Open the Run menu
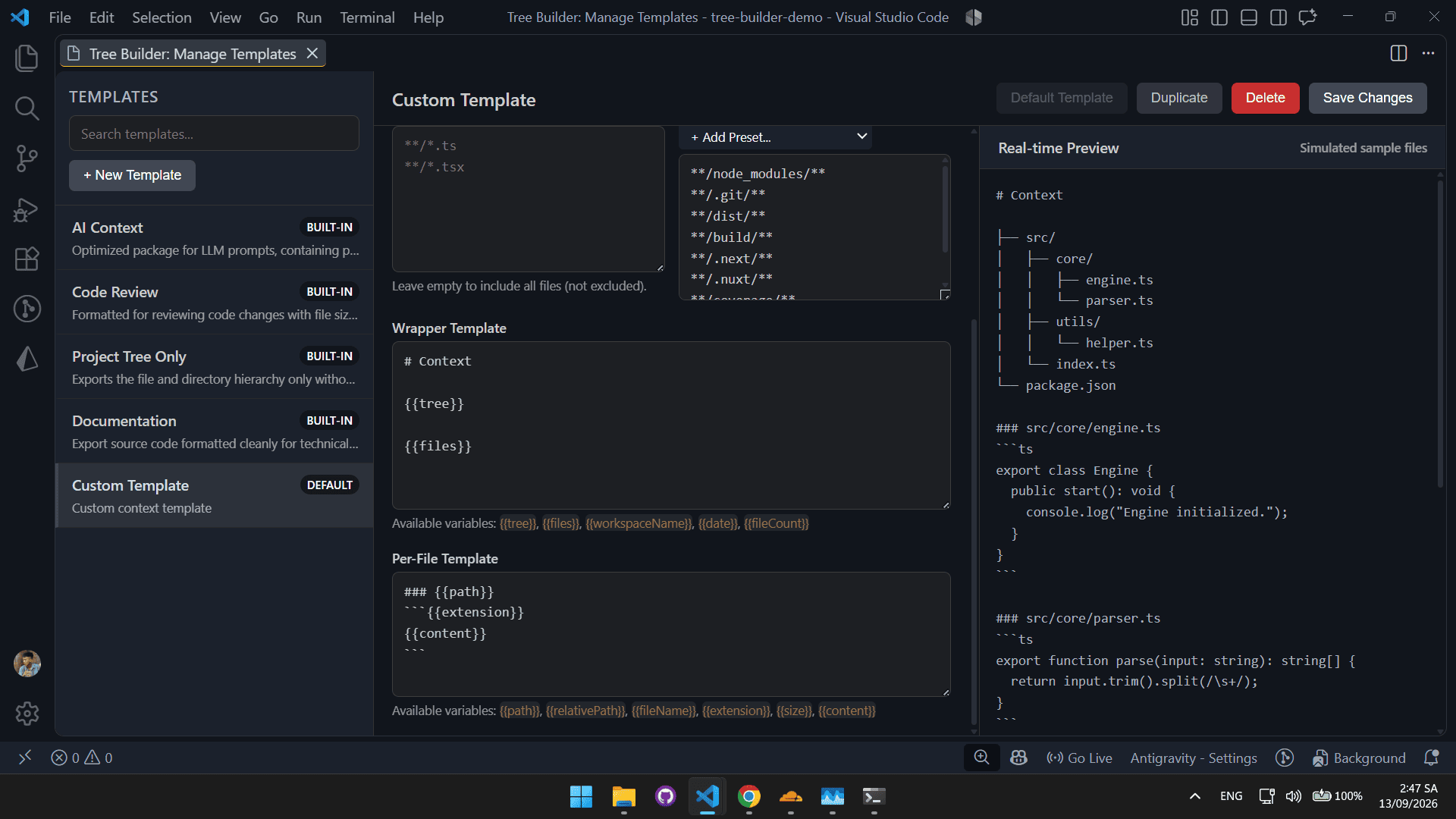Image resolution: width=1456 pixels, height=819 pixels. coord(309,17)
